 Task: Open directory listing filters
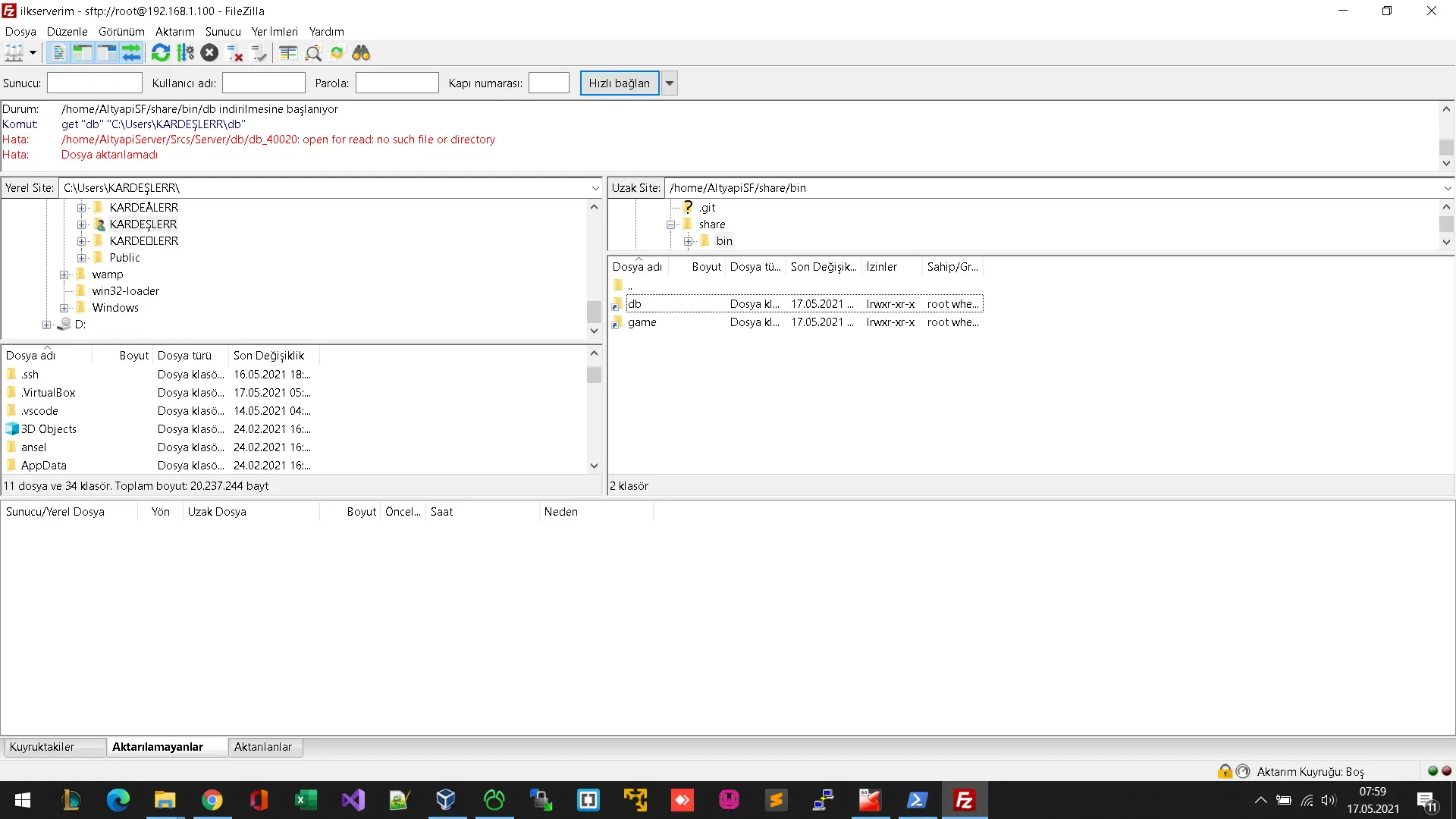click(x=288, y=53)
